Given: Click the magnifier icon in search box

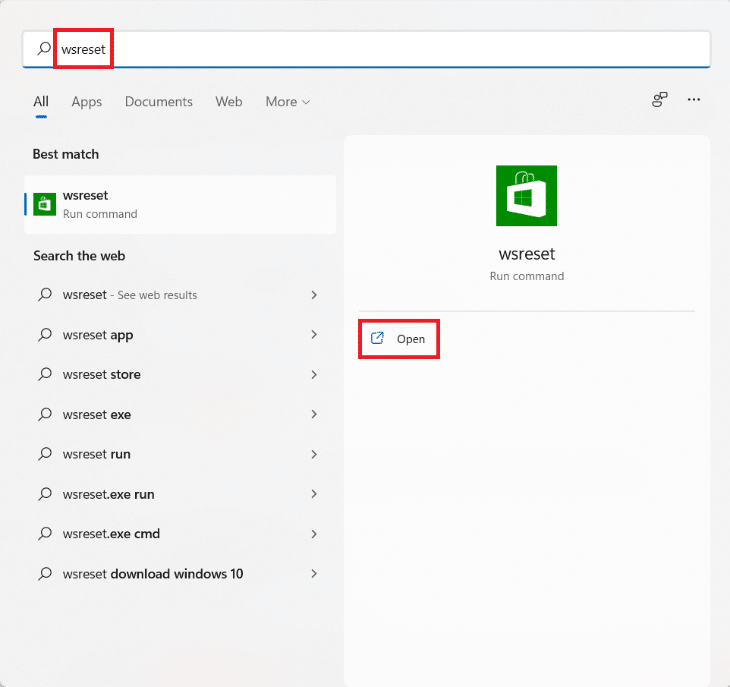Looking at the screenshot, I should click(x=43, y=48).
